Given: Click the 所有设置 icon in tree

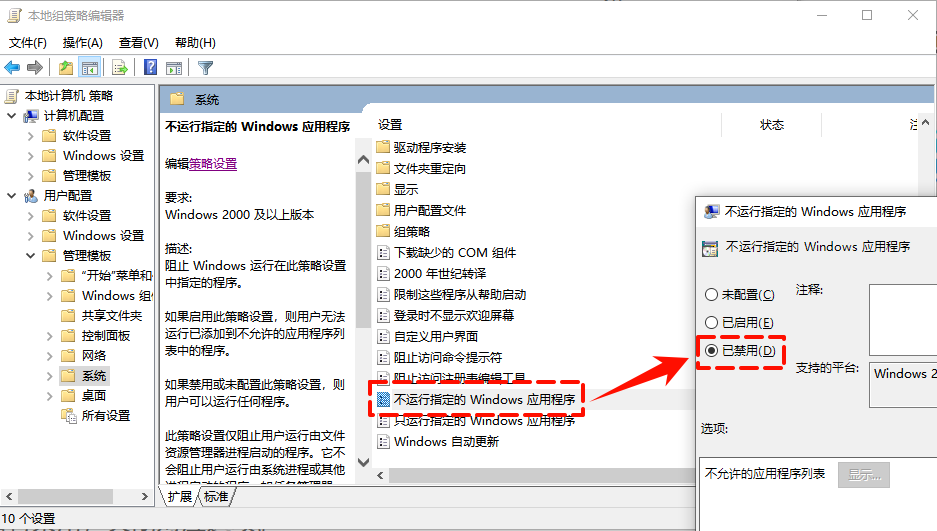Looking at the screenshot, I should (x=69, y=416).
